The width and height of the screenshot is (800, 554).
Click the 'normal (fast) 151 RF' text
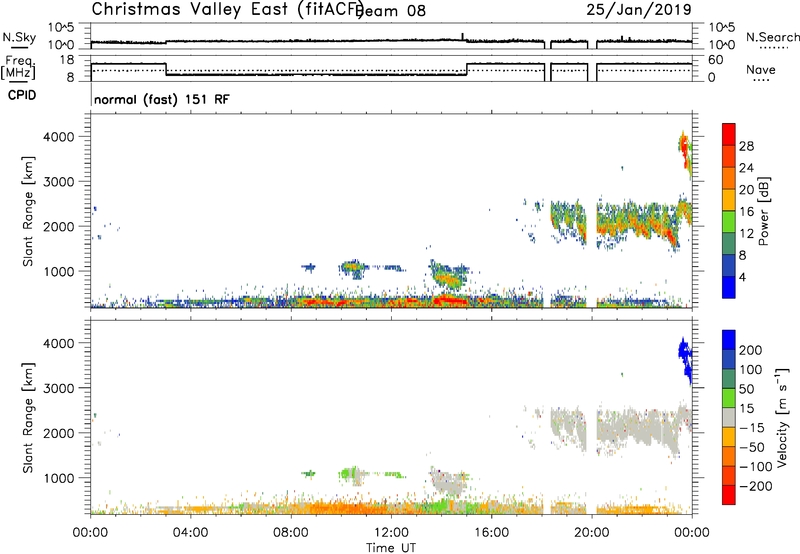[162, 99]
